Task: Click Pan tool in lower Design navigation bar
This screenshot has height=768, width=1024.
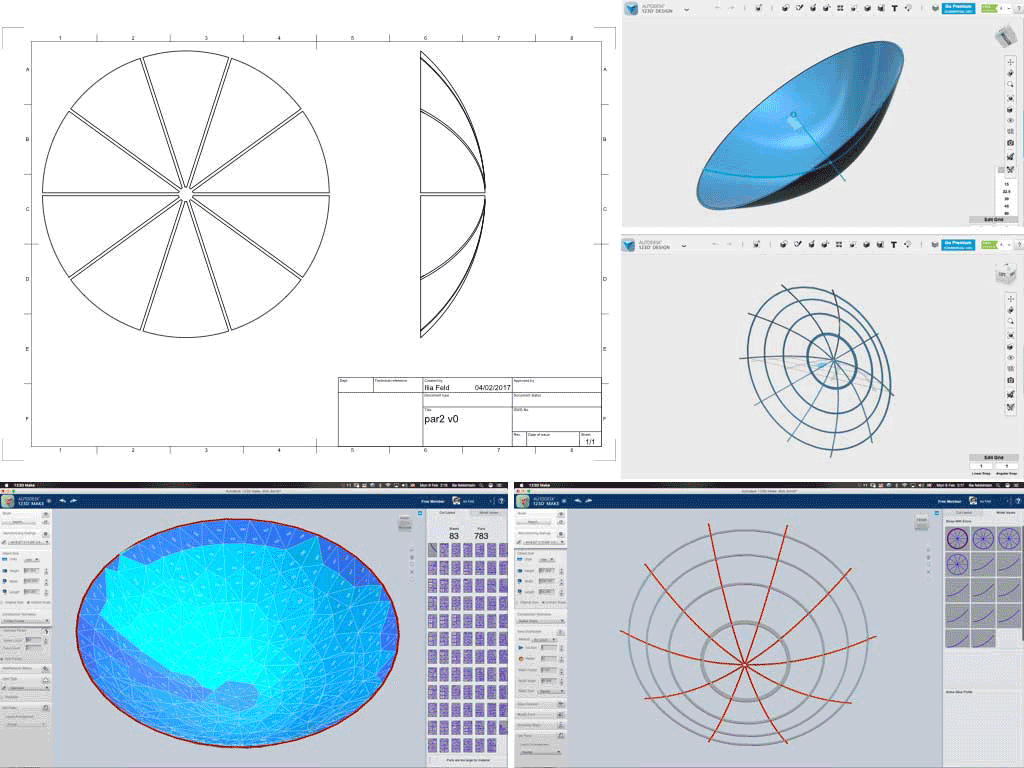Action: (1010, 298)
